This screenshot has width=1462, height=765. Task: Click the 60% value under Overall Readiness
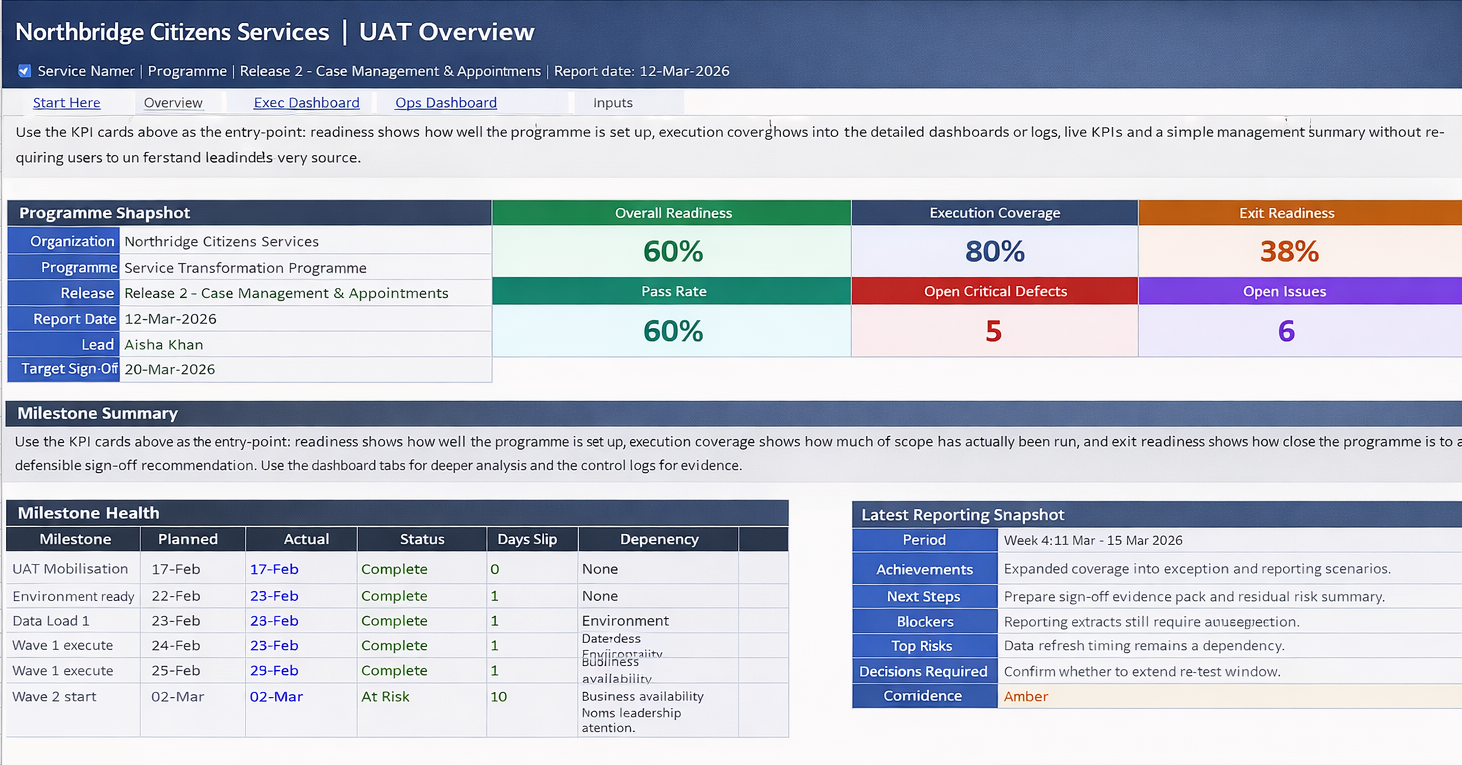pyautogui.click(x=673, y=251)
